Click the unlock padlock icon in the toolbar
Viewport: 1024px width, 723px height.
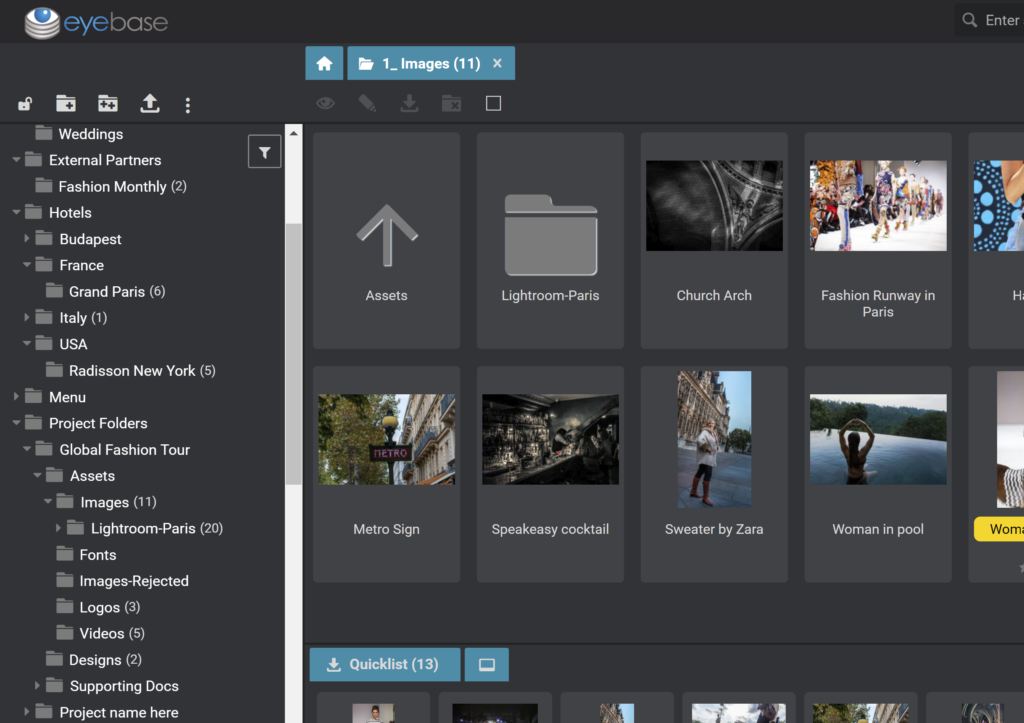[x=24, y=104]
